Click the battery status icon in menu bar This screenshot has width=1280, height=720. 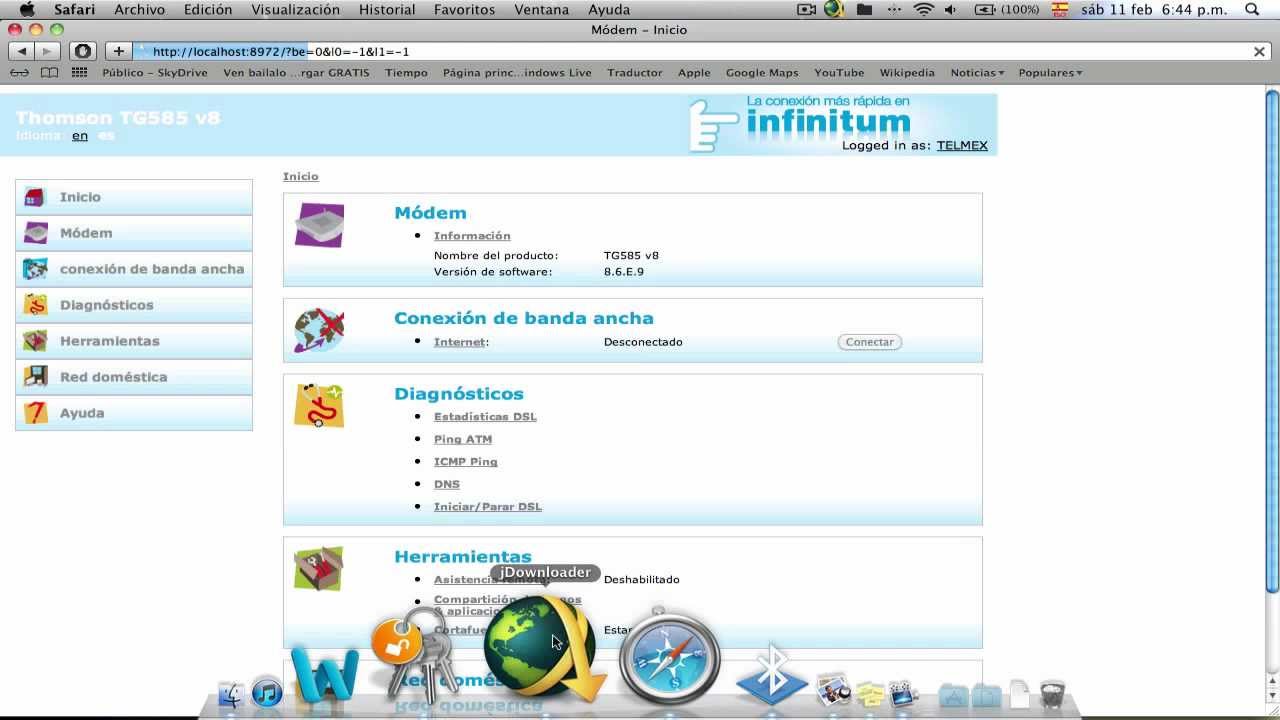point(984,10)
